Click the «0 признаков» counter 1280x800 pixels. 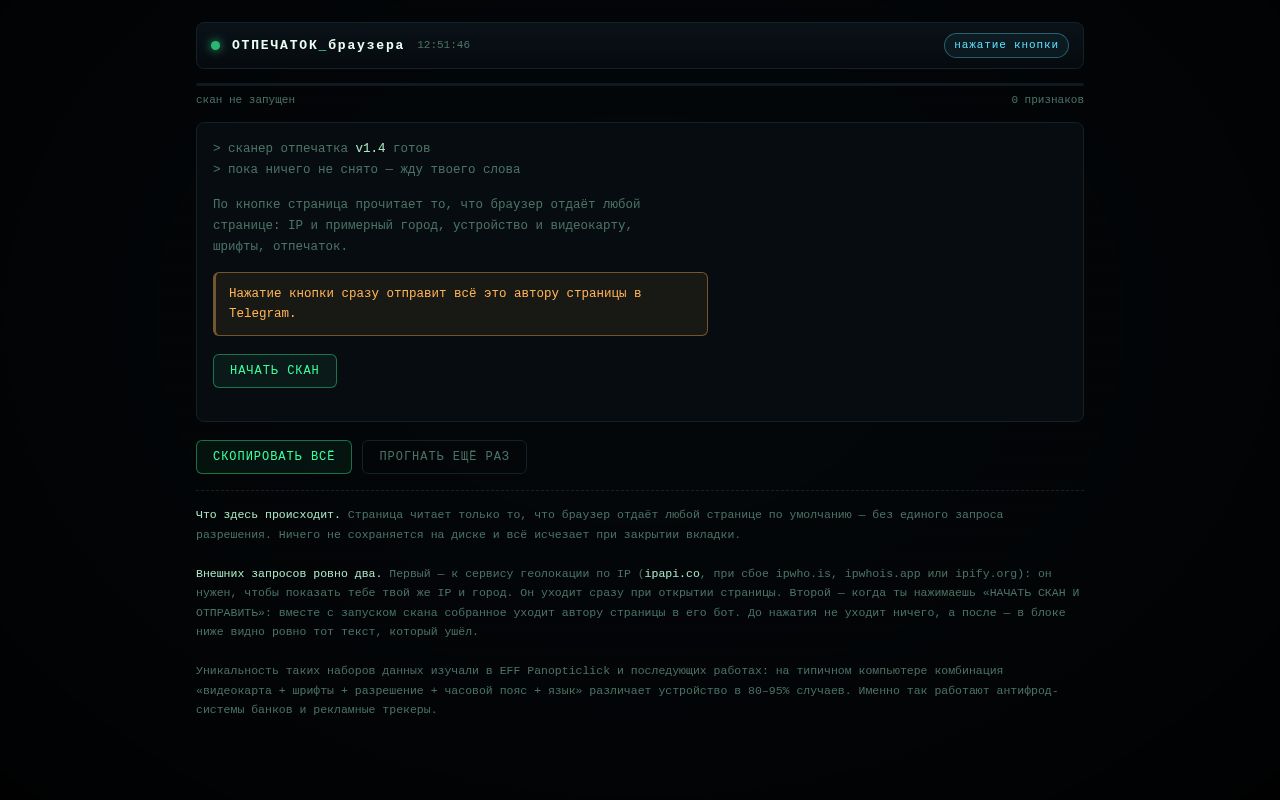(1047, 100)
